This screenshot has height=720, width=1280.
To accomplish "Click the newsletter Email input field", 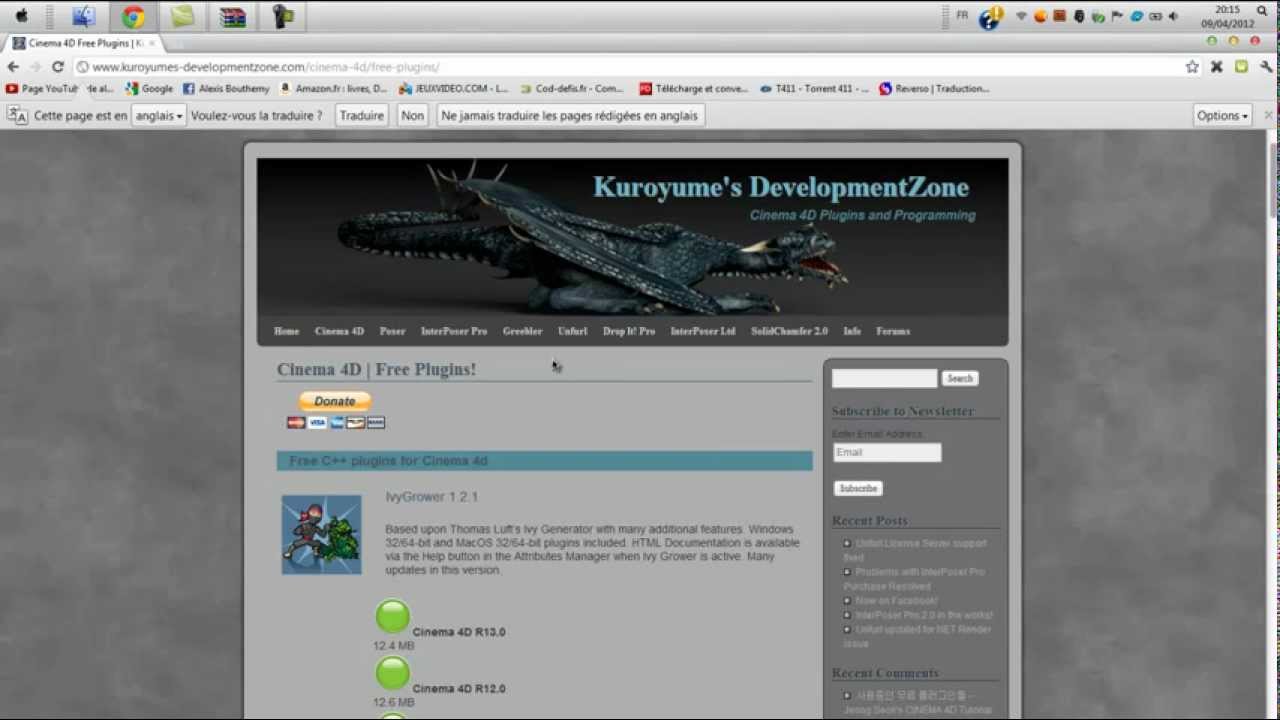I will (887, 453).
